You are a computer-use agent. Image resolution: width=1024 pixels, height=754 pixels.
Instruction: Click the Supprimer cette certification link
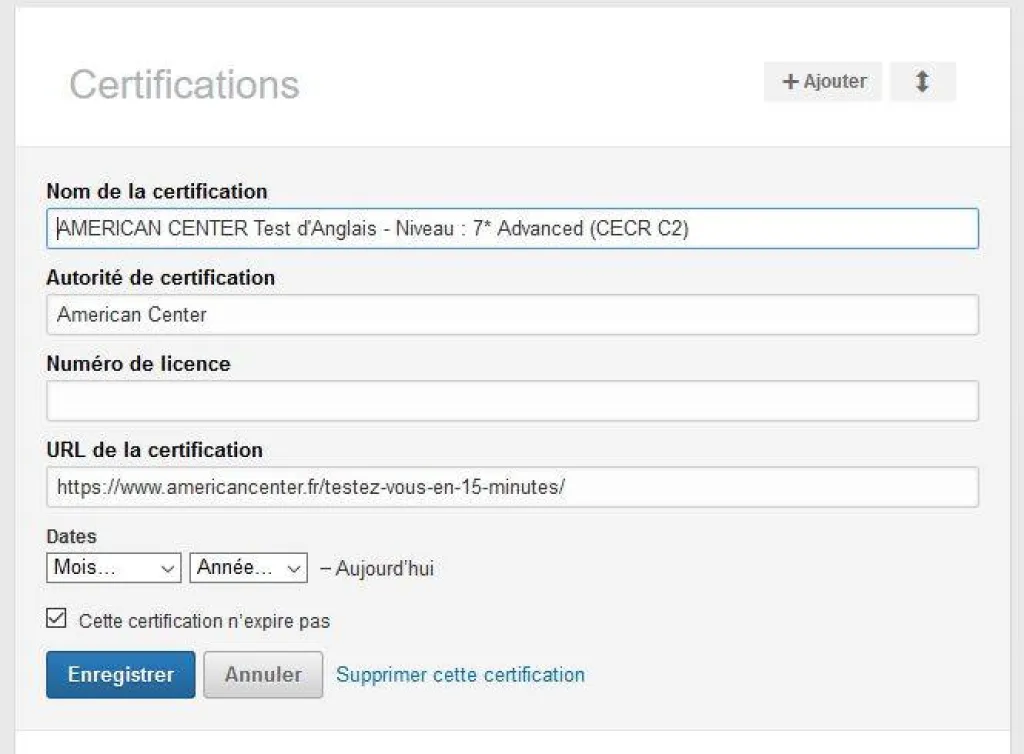pyautogui.click(x=460, y=675)
